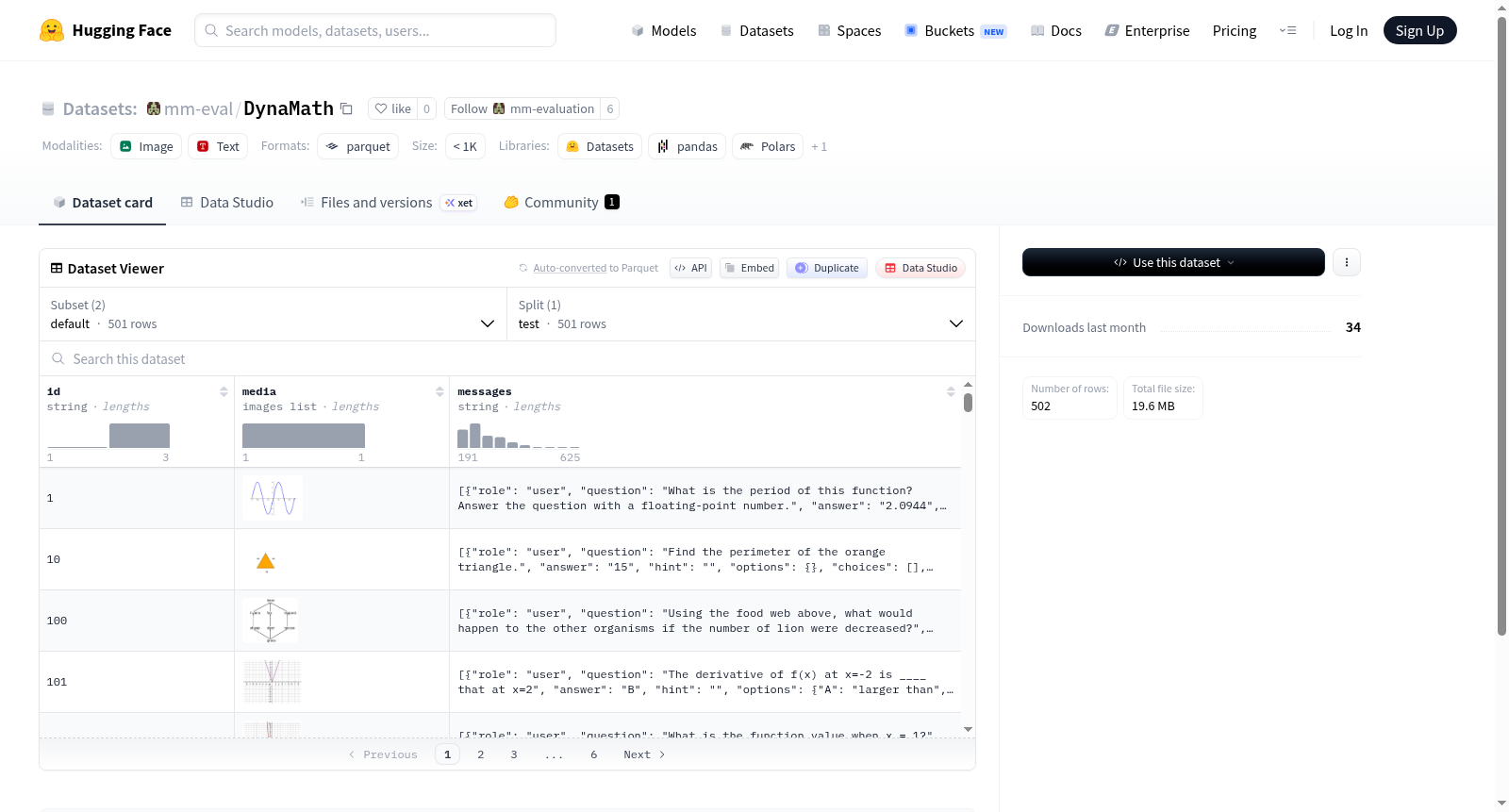This screenshot has width=1509, height=812.
Task: Focus the search models, datasets, users field
Action: coord(375,30)
